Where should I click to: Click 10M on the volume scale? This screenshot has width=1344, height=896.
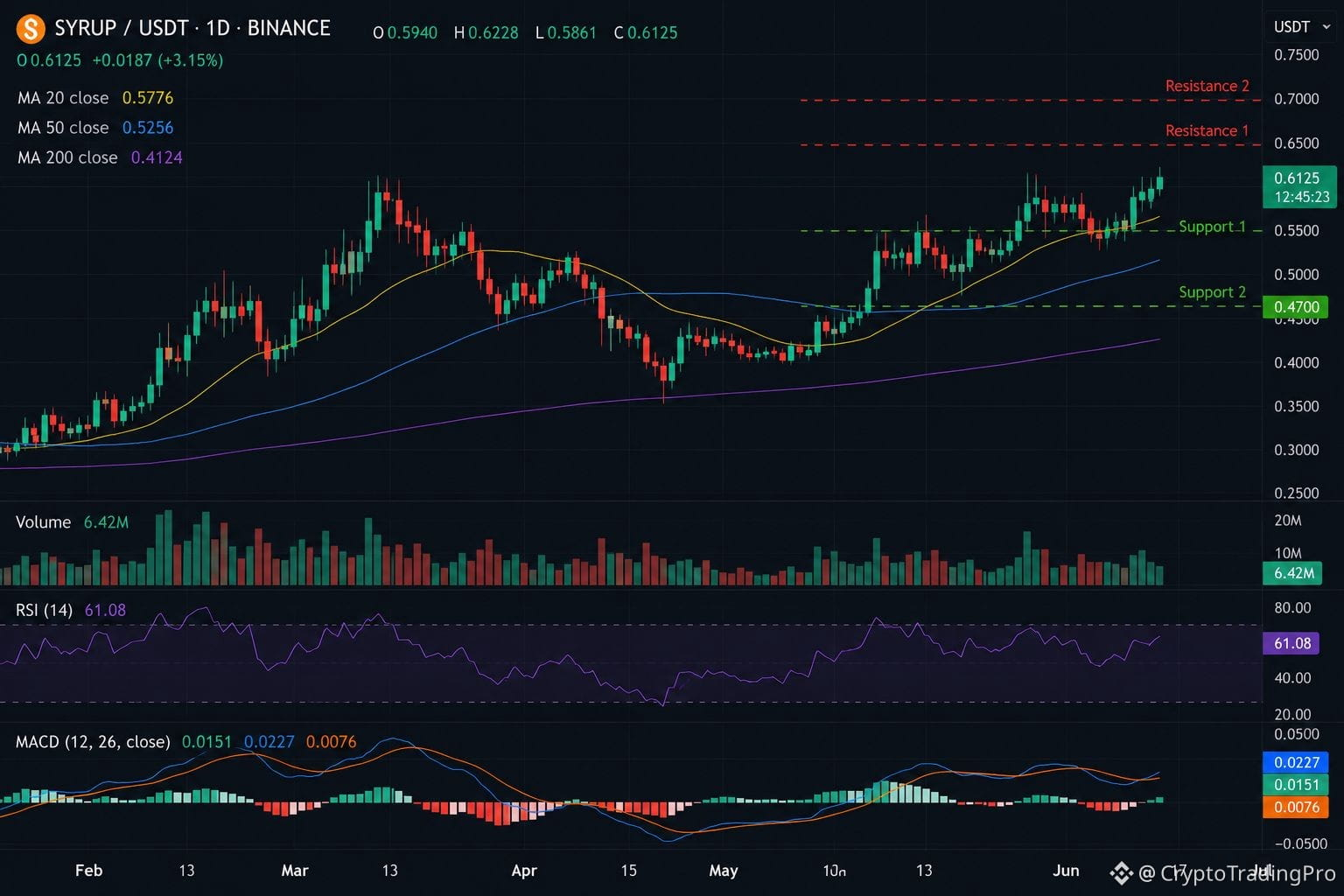click(x=1288, y=553)
